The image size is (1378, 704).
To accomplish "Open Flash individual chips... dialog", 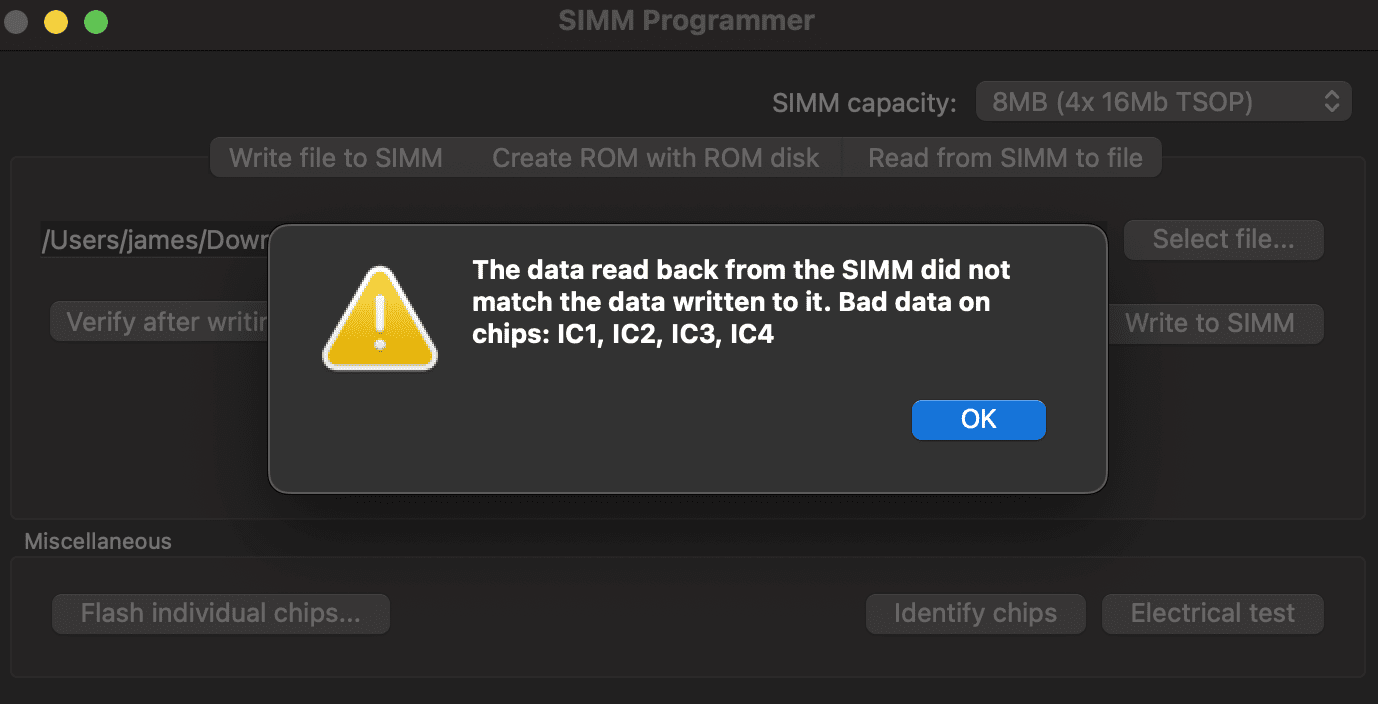I will point(220,613).
